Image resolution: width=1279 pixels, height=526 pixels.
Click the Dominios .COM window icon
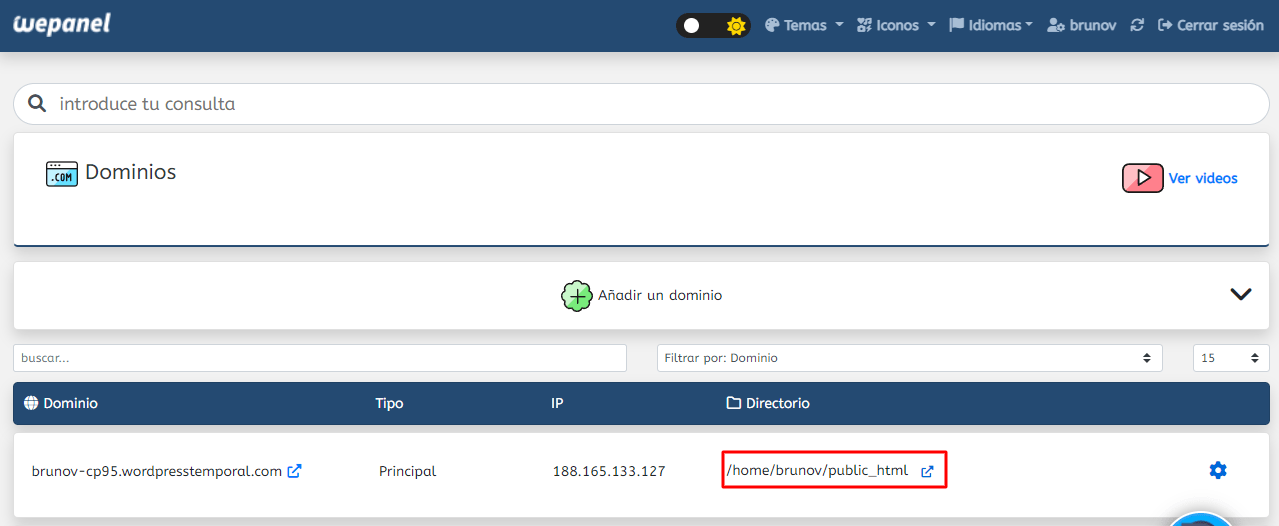(62, 174)
